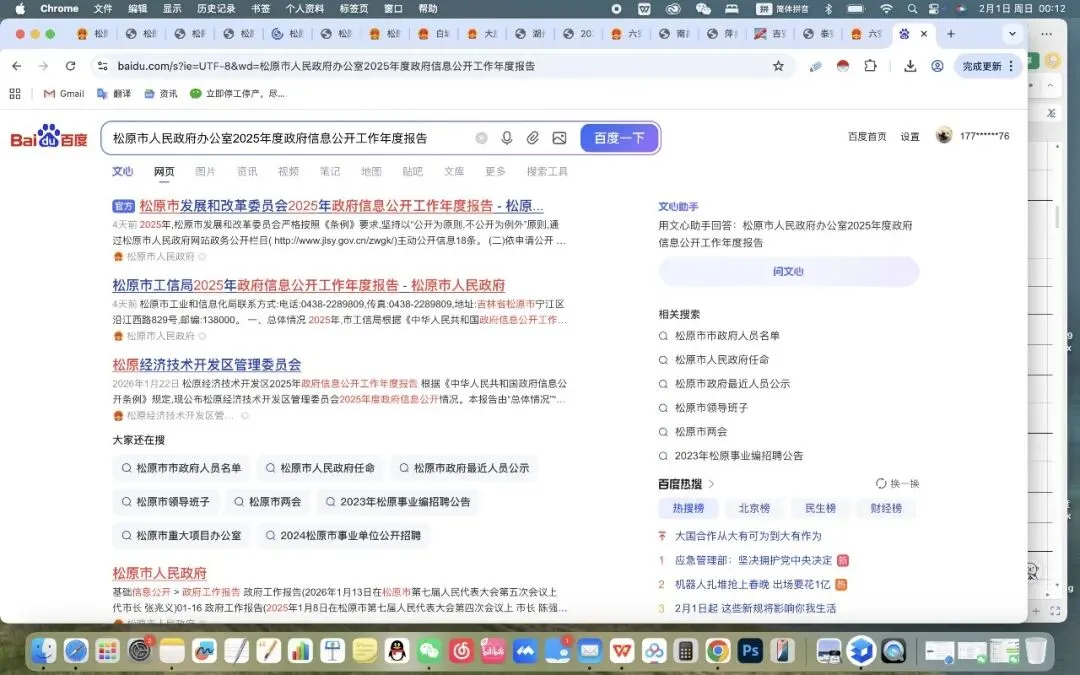
Task: Open WeChat from the Dock
Action: click(x=429, y=650)
